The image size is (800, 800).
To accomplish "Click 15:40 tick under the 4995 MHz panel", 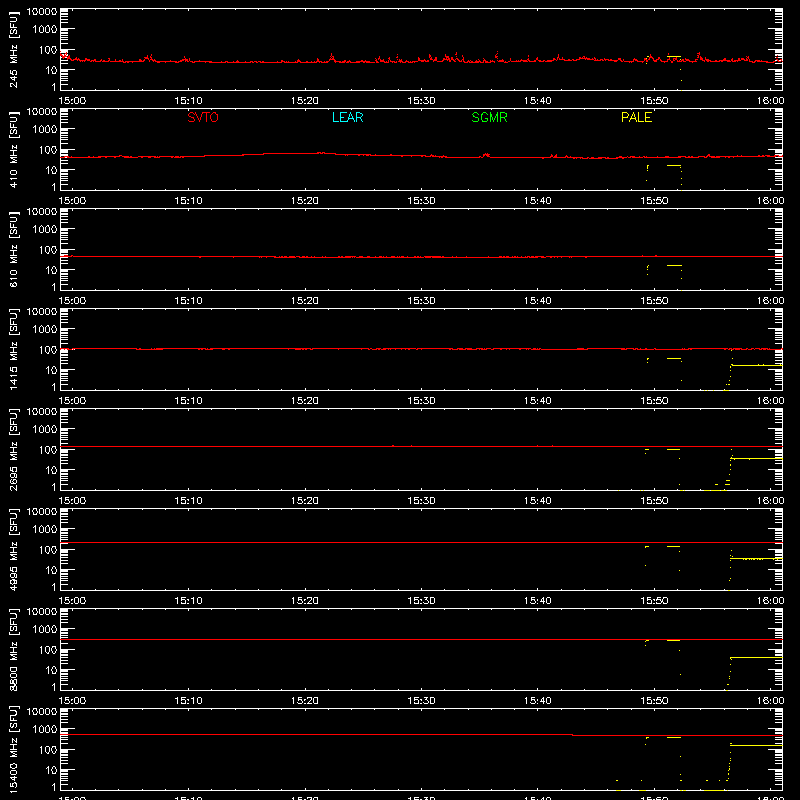I will pos(538,601).
